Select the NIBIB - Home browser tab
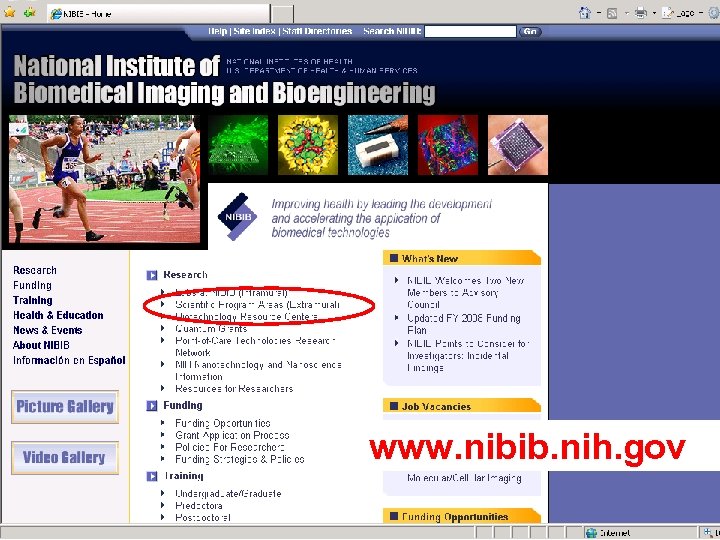 158,14
